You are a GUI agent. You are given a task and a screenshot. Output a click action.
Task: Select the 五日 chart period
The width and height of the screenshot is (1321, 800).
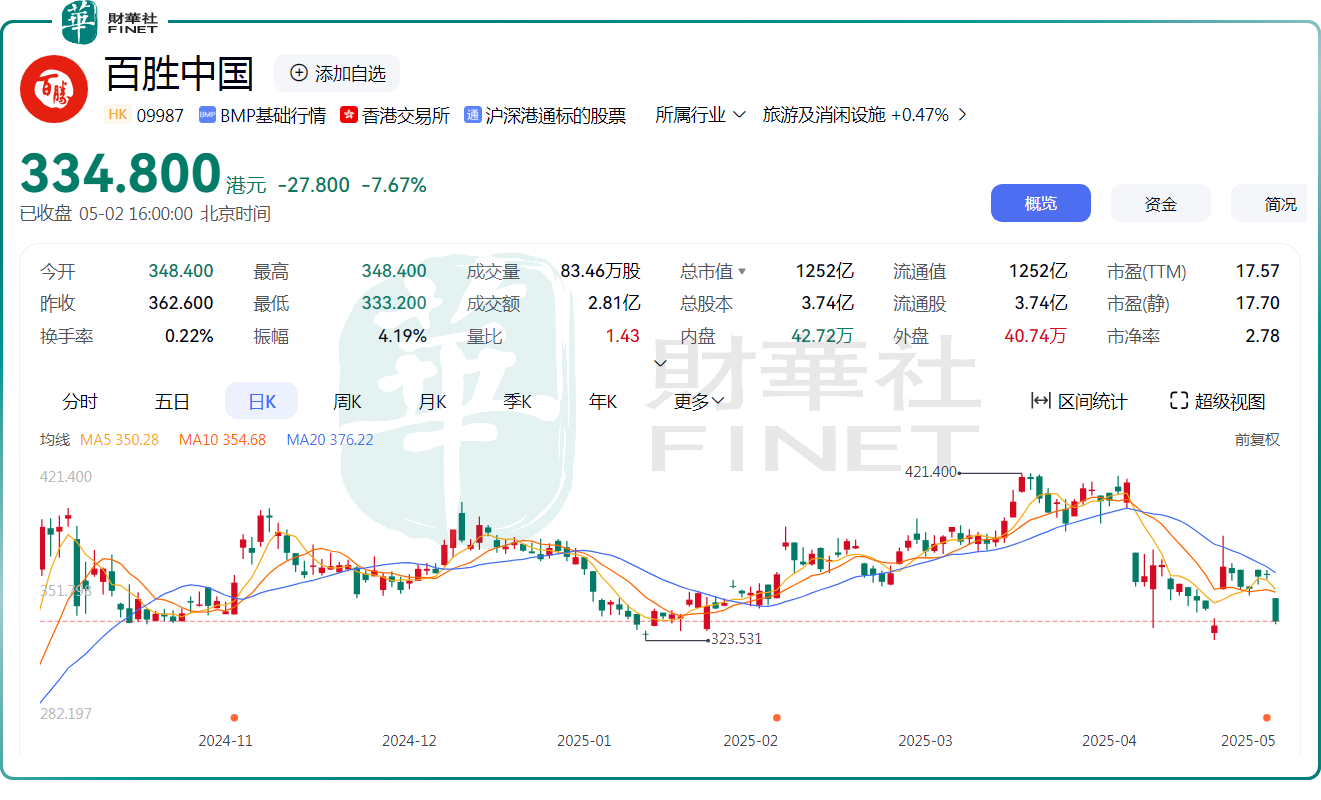pyautogui.click(x=172, y=401)
